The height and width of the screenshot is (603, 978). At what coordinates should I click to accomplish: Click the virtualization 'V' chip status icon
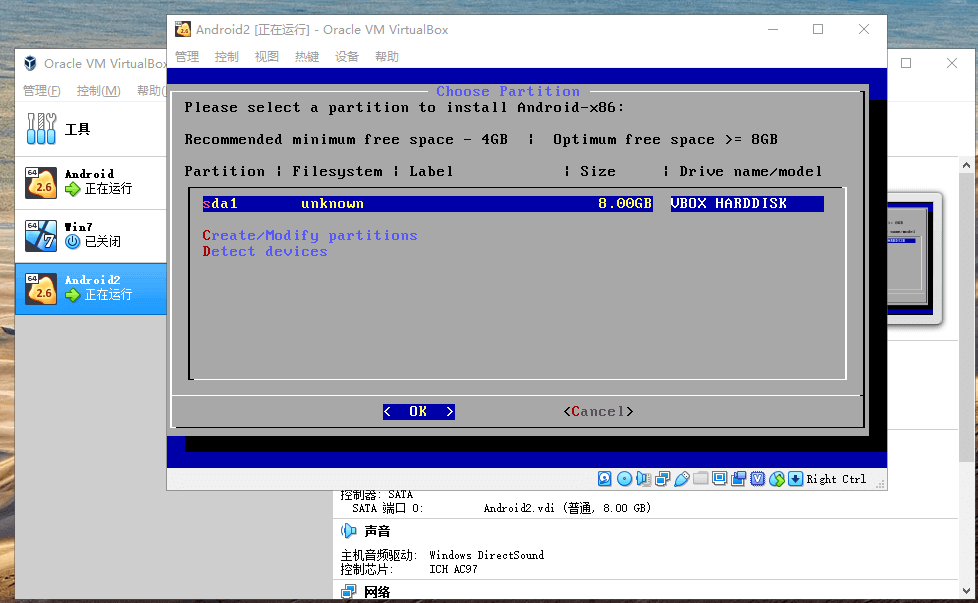tap(757, 479)
